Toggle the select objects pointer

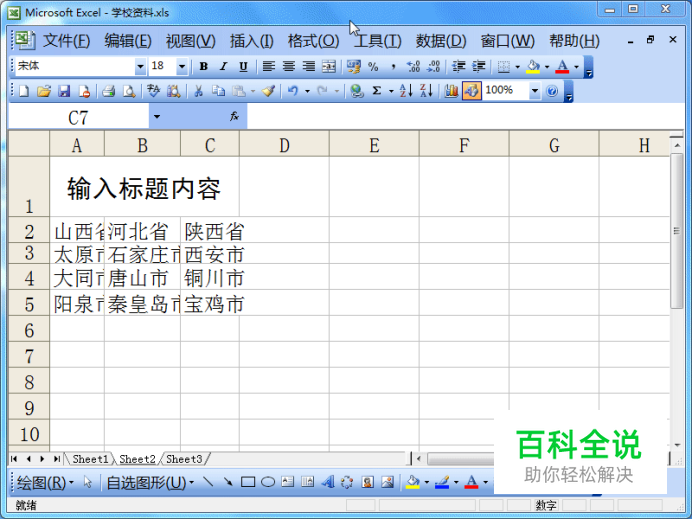point(88,482)
